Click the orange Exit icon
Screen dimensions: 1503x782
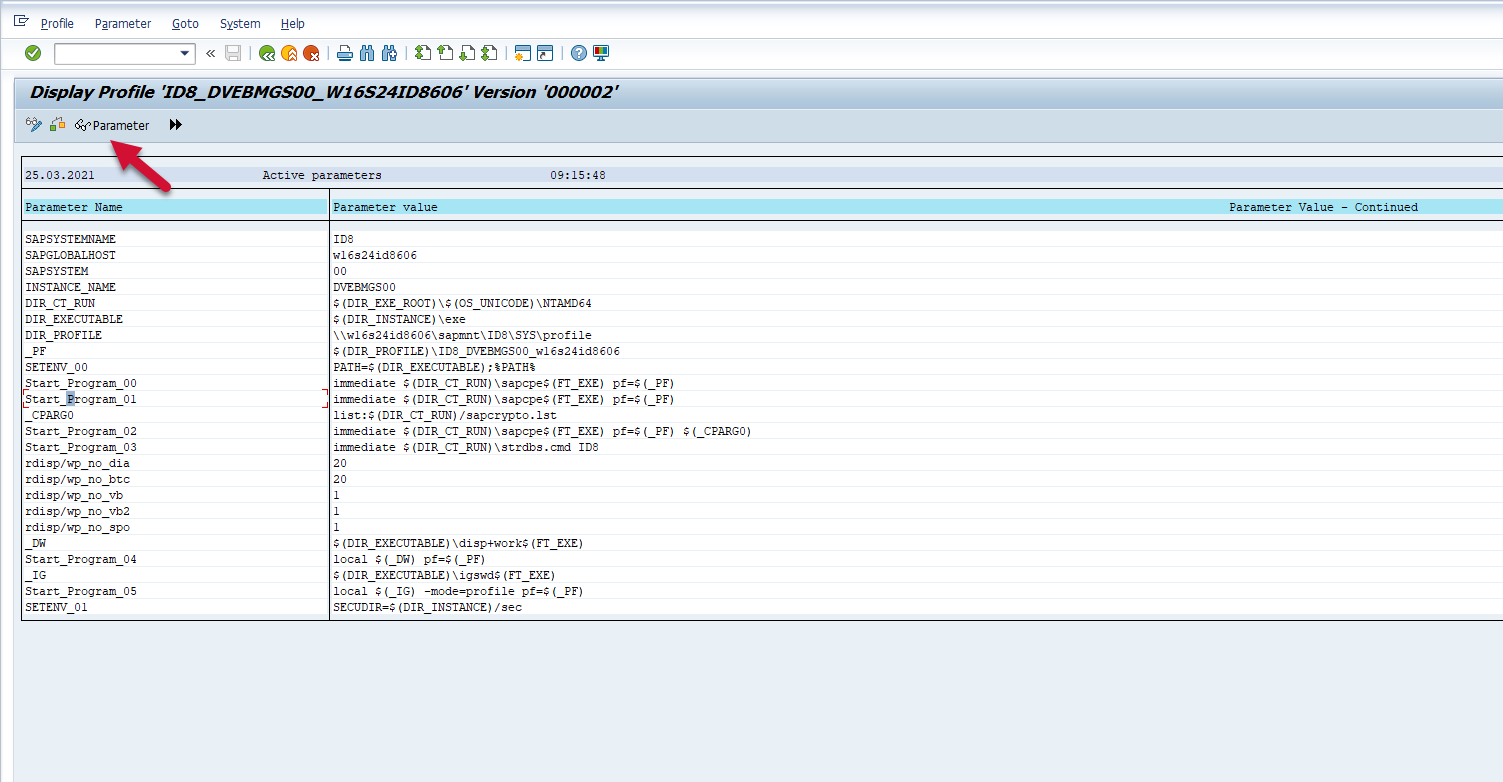289,54
